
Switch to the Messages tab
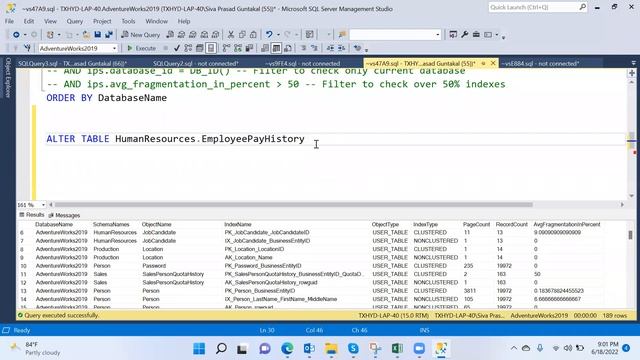64,215
